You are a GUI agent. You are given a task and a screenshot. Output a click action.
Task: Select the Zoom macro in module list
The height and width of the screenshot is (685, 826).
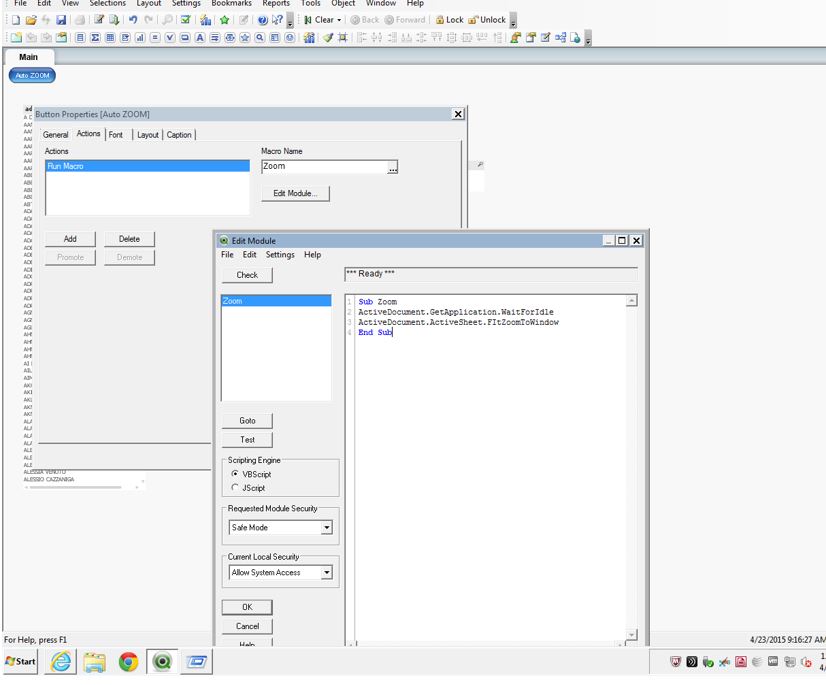(276, 301)
